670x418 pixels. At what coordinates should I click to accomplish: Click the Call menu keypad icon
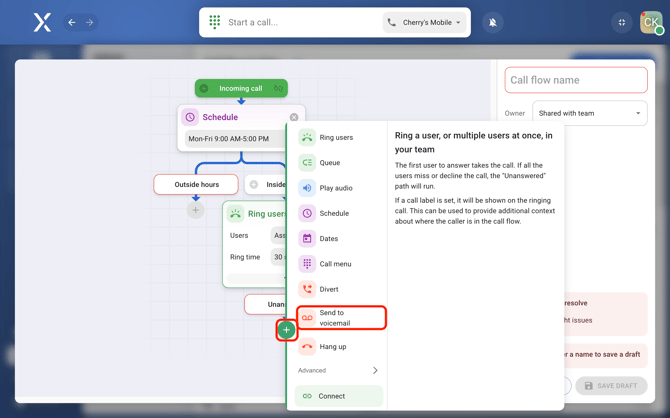click(x=307, y=264)
